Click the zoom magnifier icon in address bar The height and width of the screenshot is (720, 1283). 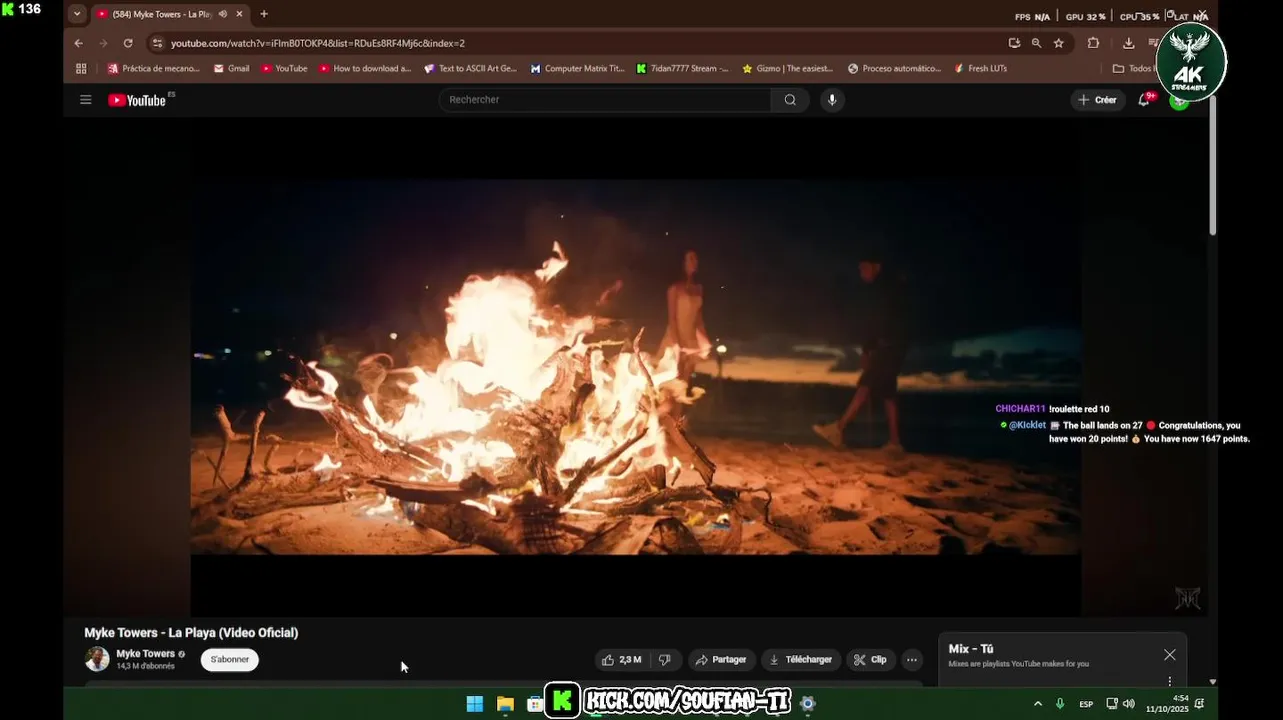coord(1037,43)
